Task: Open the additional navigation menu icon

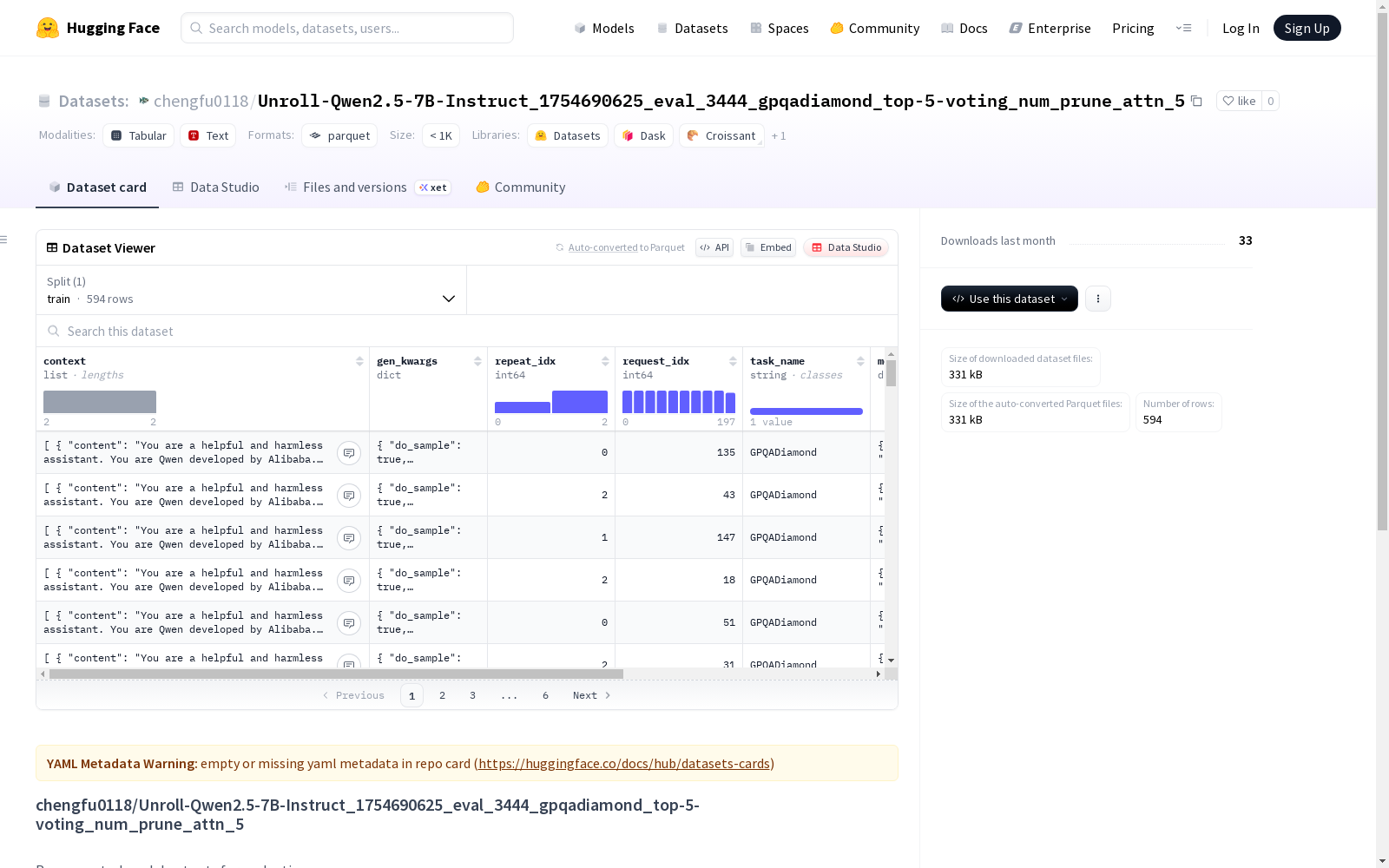Action: click(x=1184, y=28)
